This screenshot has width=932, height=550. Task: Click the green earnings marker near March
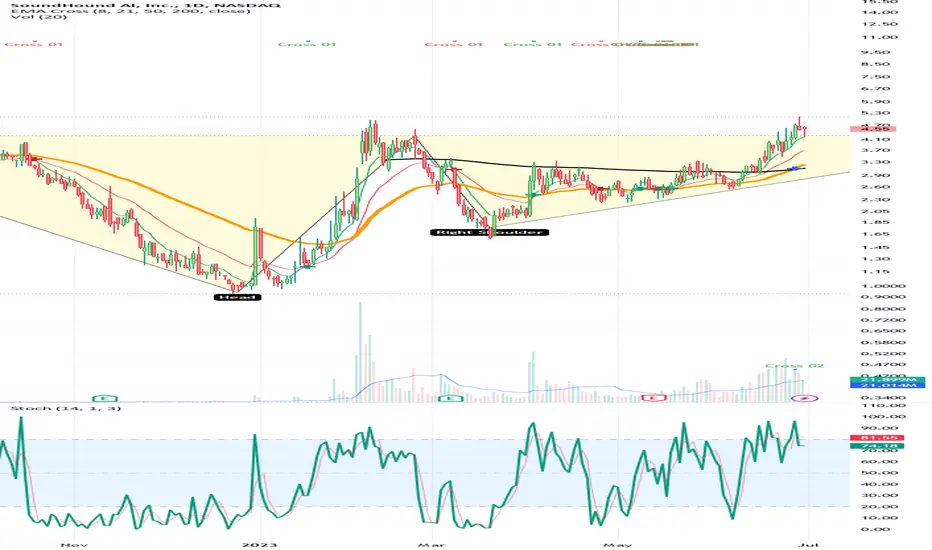click(x=451, y=398)
